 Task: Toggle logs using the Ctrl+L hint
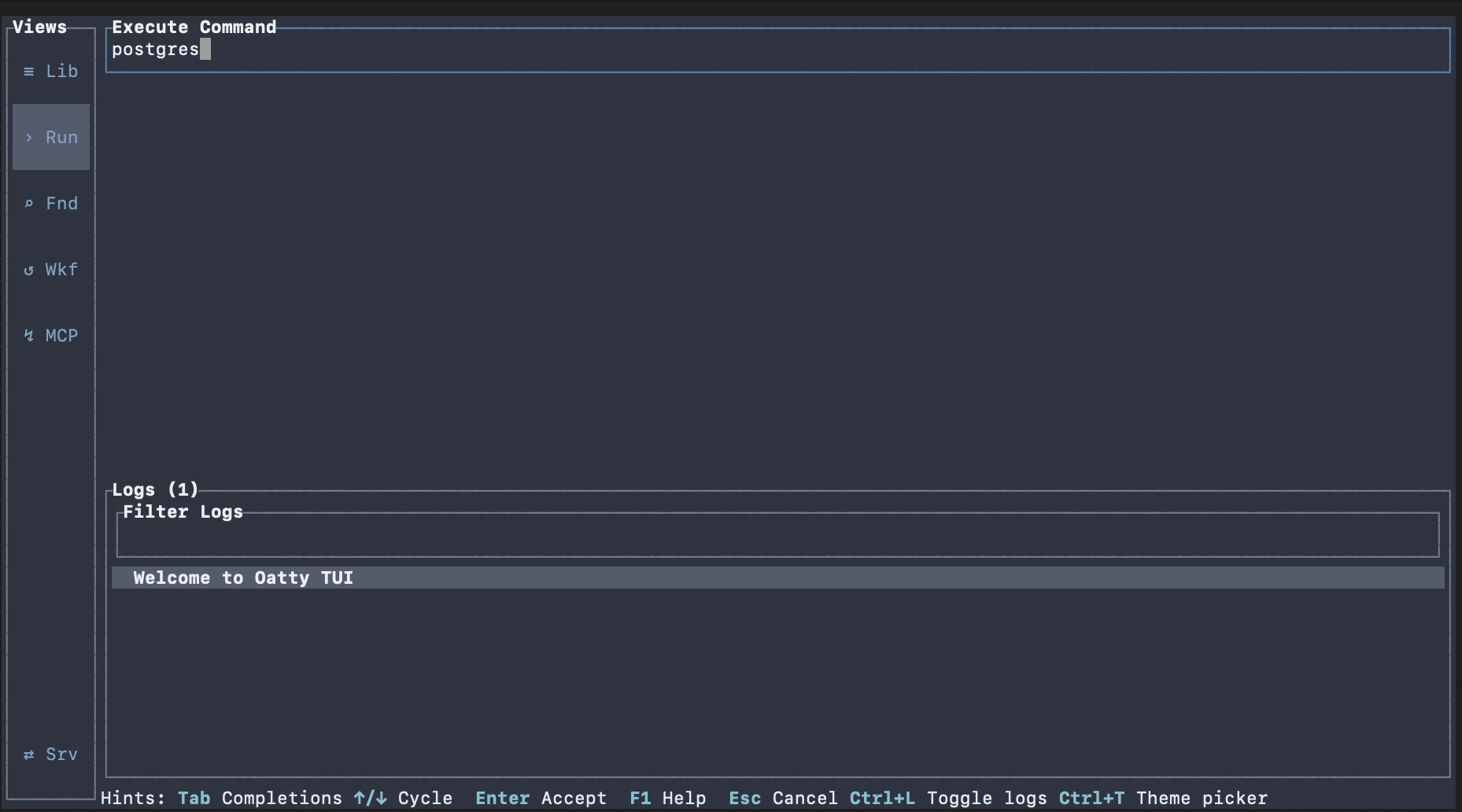point(882,798)
